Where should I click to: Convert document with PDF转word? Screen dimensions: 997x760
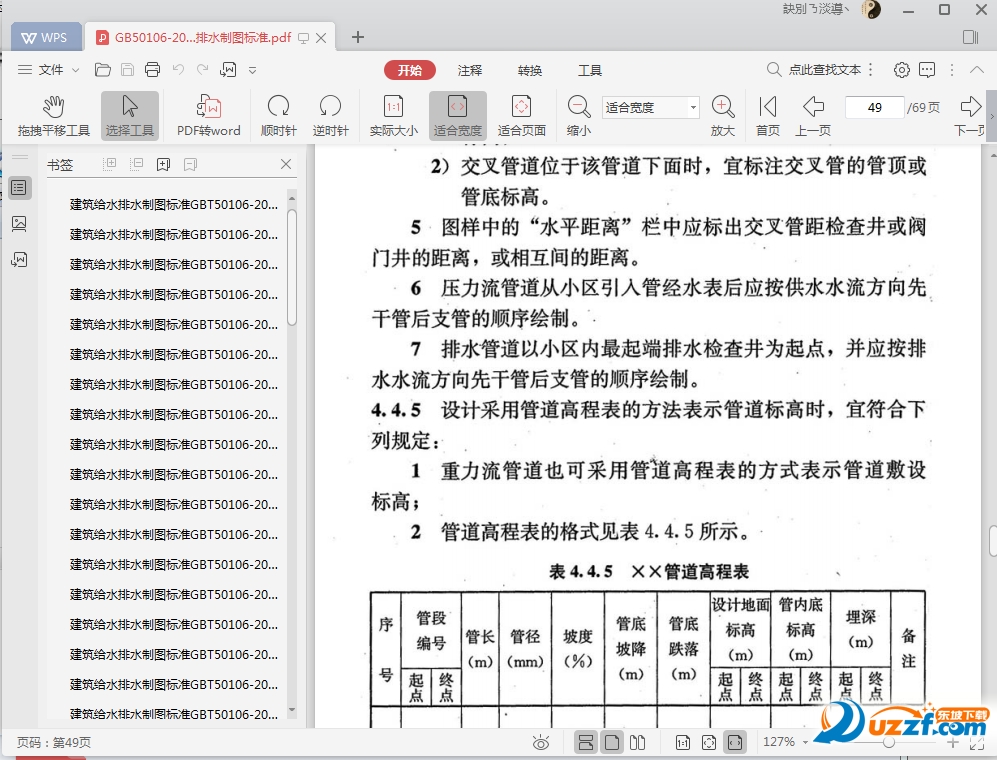tap(209, 115)
